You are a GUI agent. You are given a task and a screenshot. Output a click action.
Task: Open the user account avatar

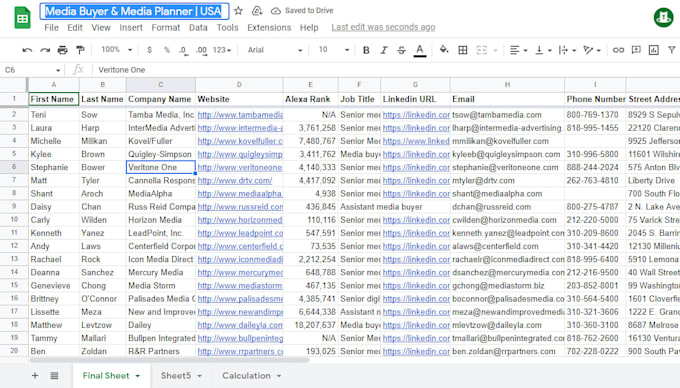click(664, 18)
